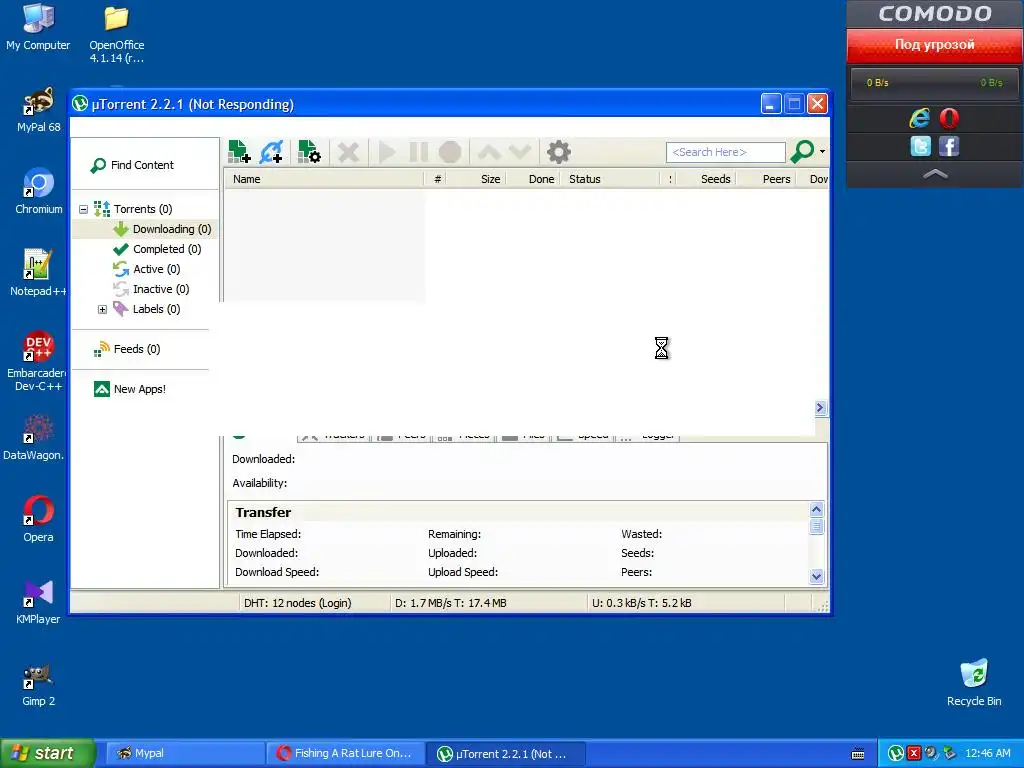Open Embarcadero Dev-C++ desktop shortcut
Screen dimensions: 1024x768
[x=38, y=361]
